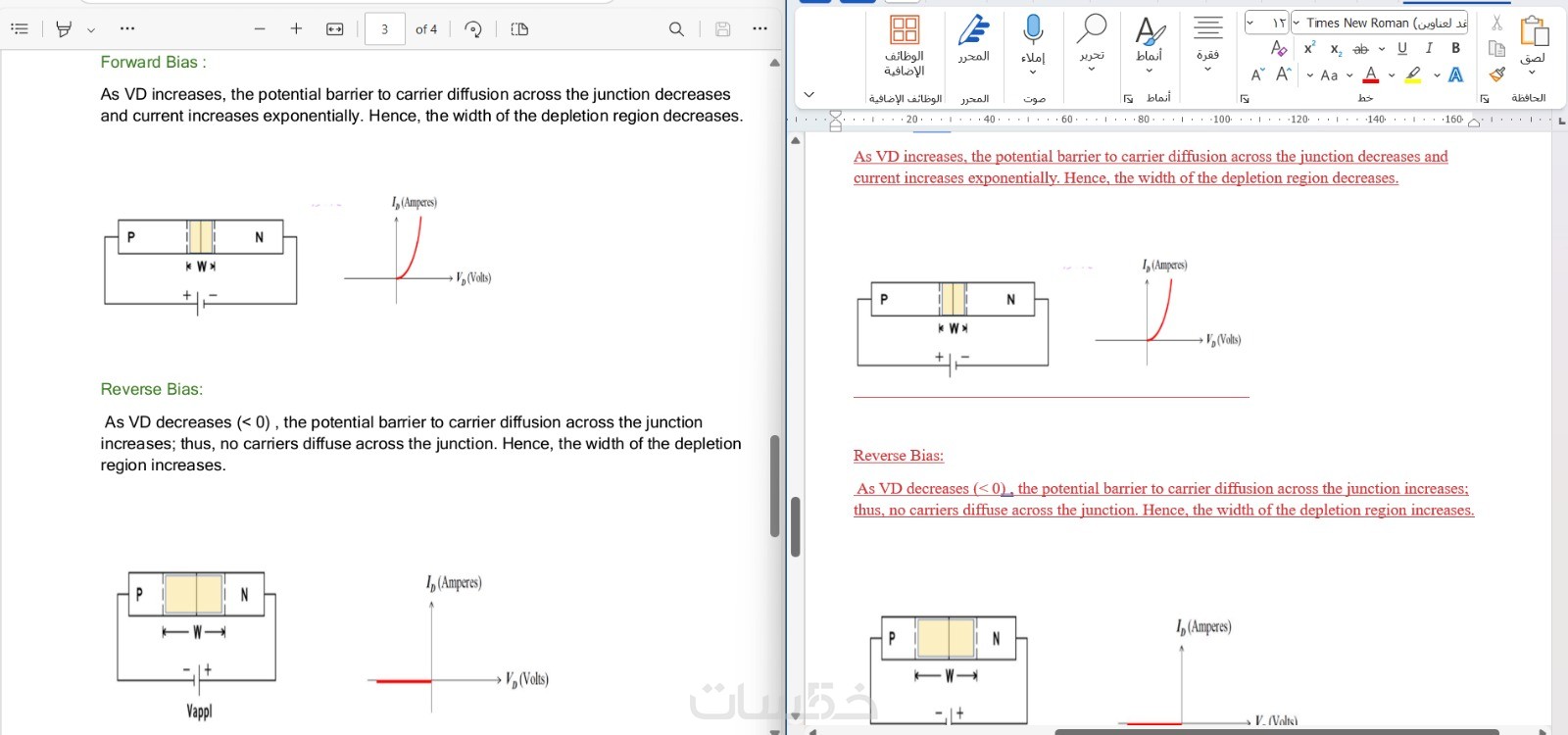Image resolution: width=1568 pixels, height=735 pixels.
Task: Toggle bold formatting in Word
Action: point(1455,48)
